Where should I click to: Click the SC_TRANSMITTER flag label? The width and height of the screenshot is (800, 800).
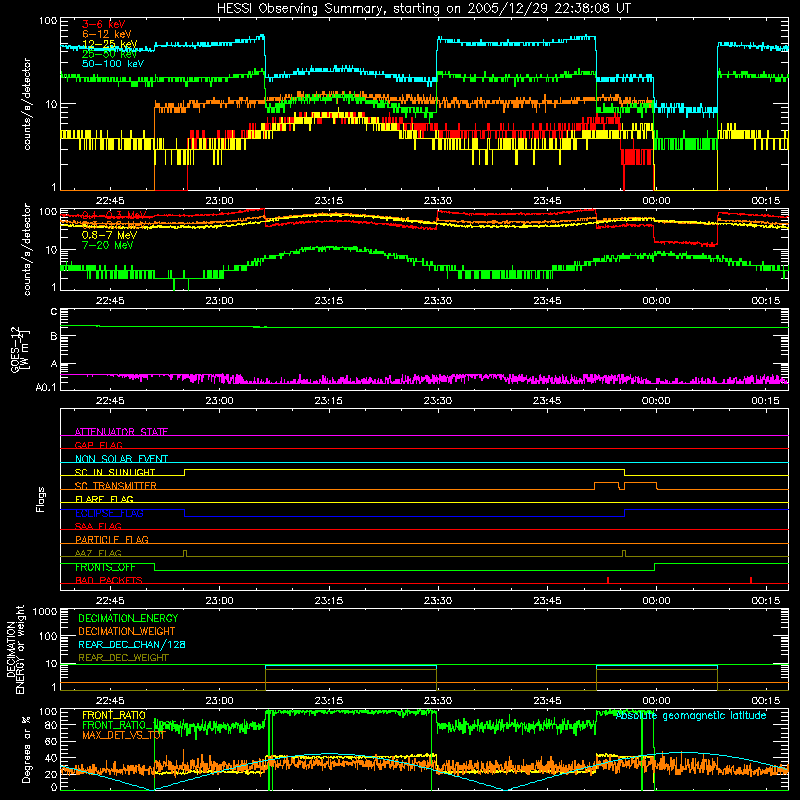click(116, 485)
